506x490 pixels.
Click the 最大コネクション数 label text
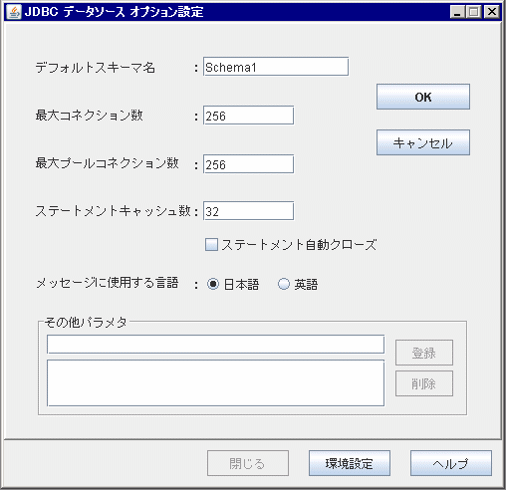tap(89, 116)
